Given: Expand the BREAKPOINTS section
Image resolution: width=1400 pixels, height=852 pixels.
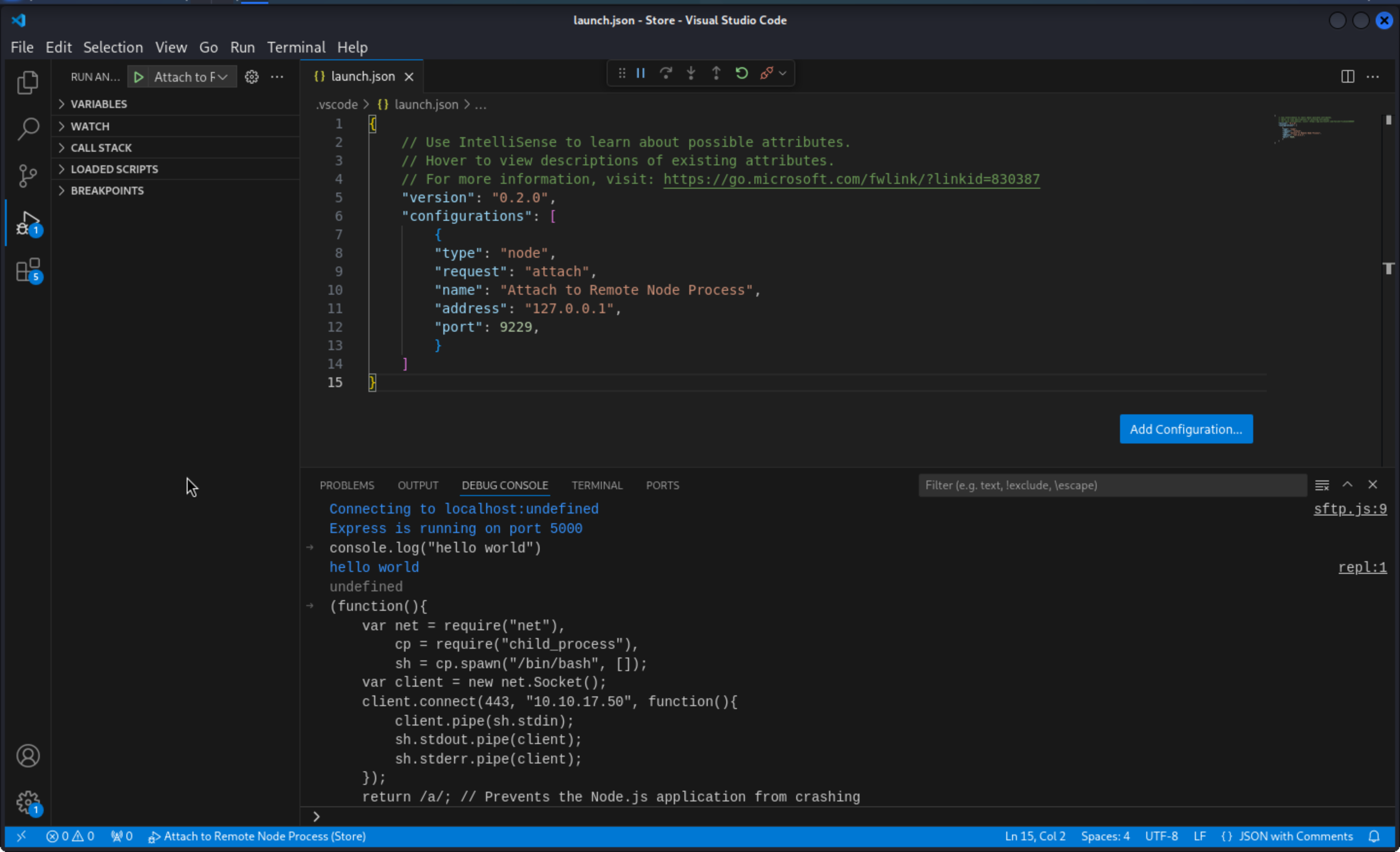Looking at the screenshot, I should coord(107,191).
